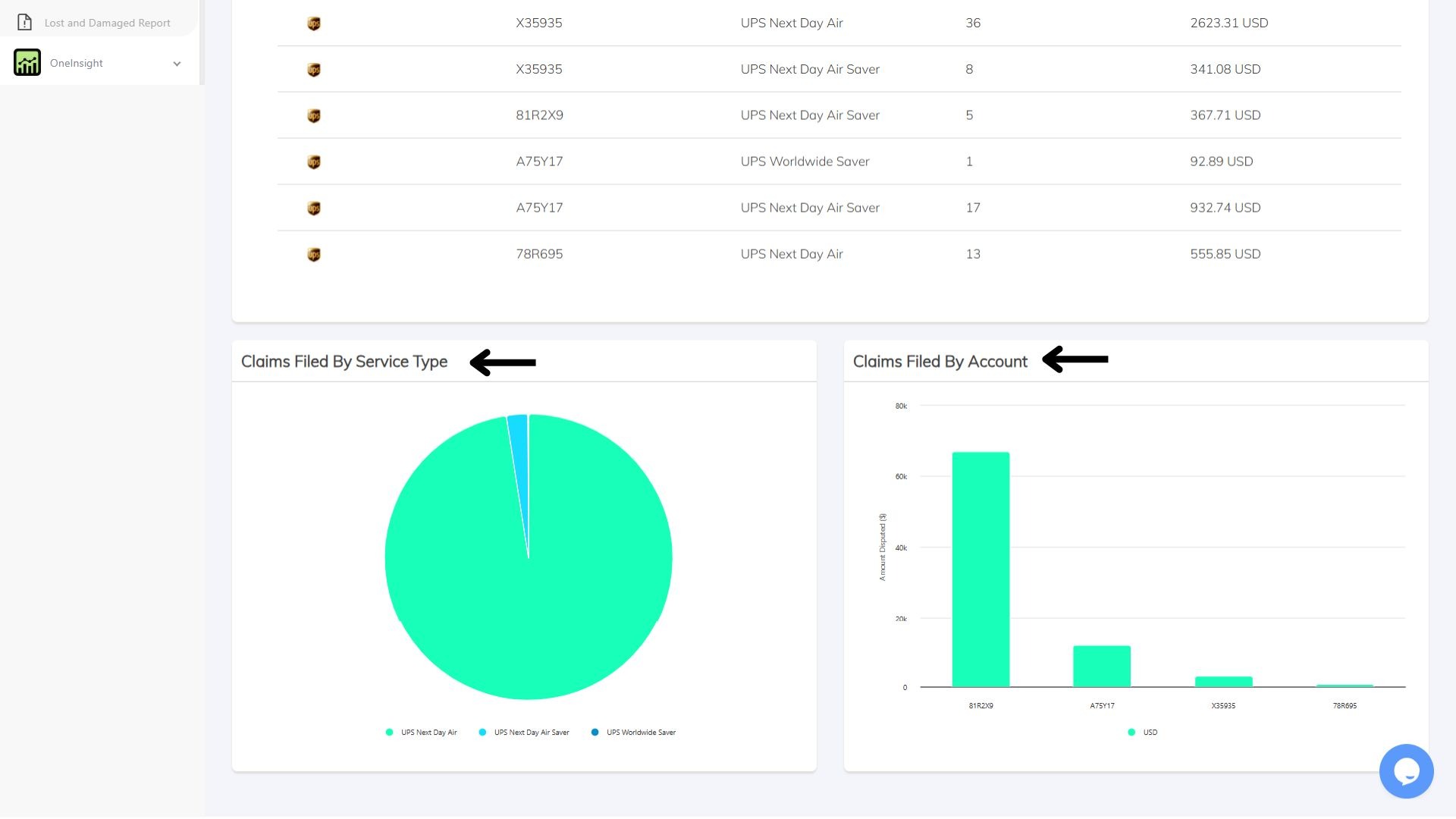The height and width of the screenshot is (819, 1456).
Task: Toggle UPS Worldwide Saver legend item
Action: pyautogui.click(x=640, y=733)
